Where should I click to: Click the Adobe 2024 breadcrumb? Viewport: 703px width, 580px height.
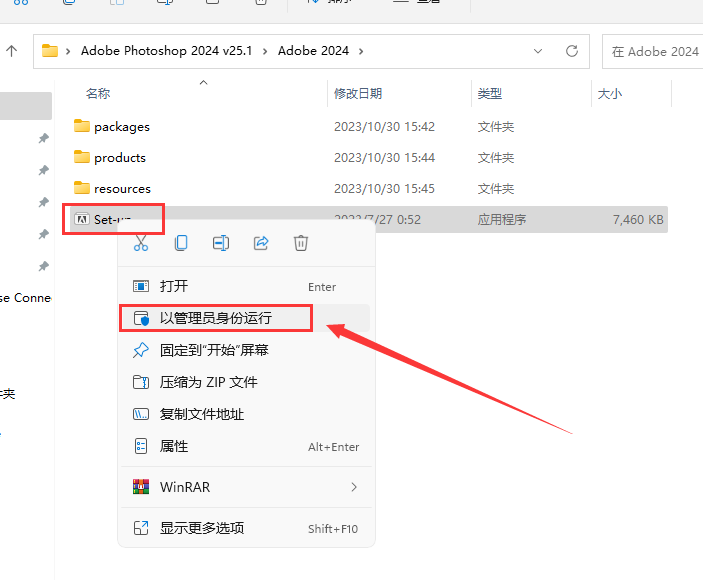(313, 51)
